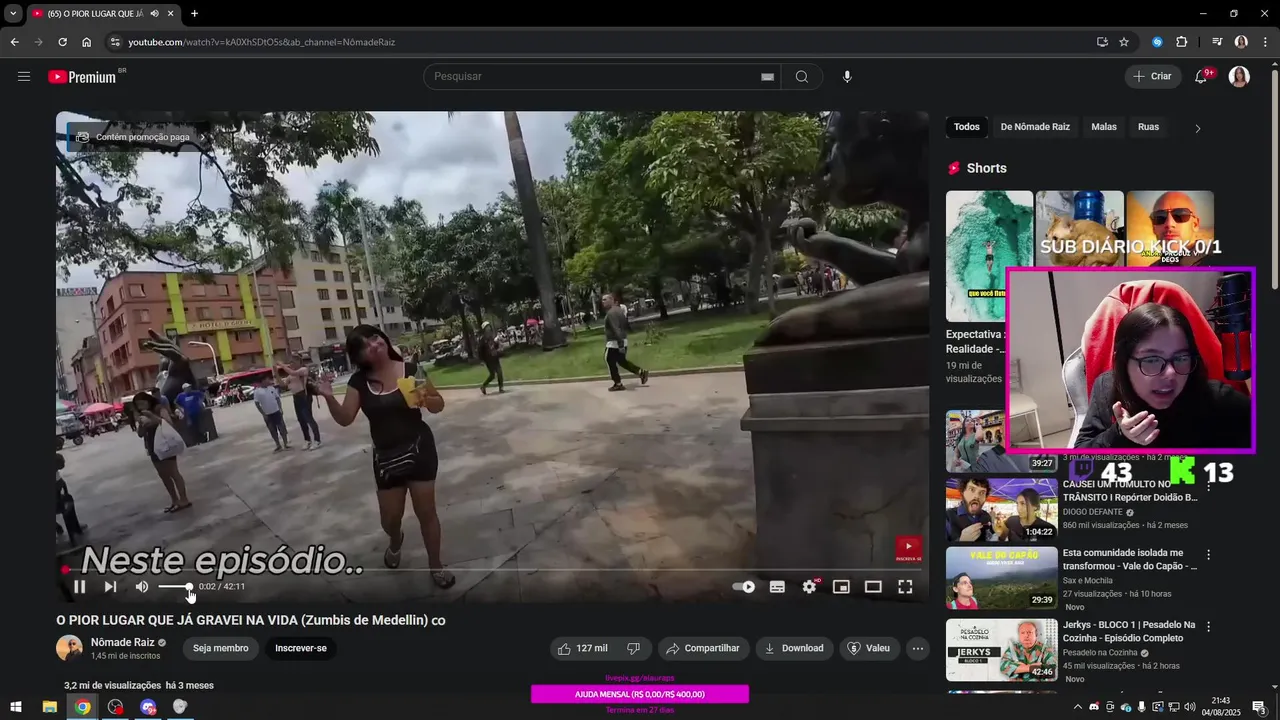Enter full screen mode
The width and height of the screenshot is (1280, 720).
pyautogui.click(x=905, y=587)
